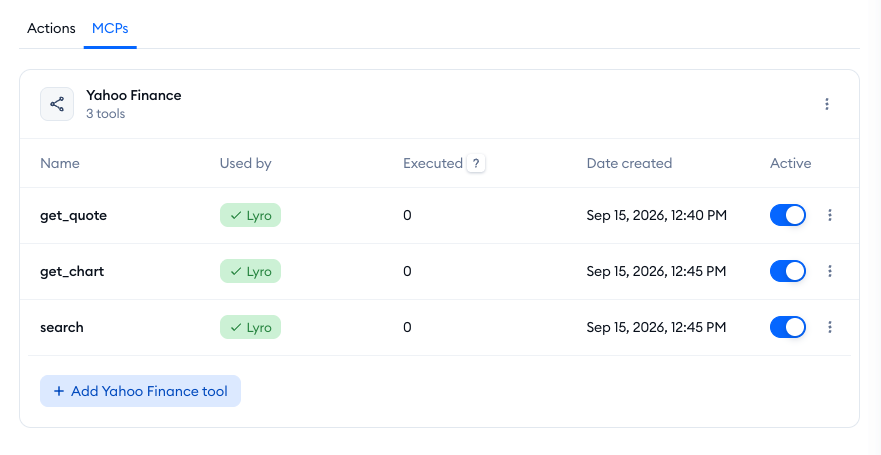The height and width of the screenshot is (455, 881).
Task: Select the MCPs tab
Action: point(110,28)
